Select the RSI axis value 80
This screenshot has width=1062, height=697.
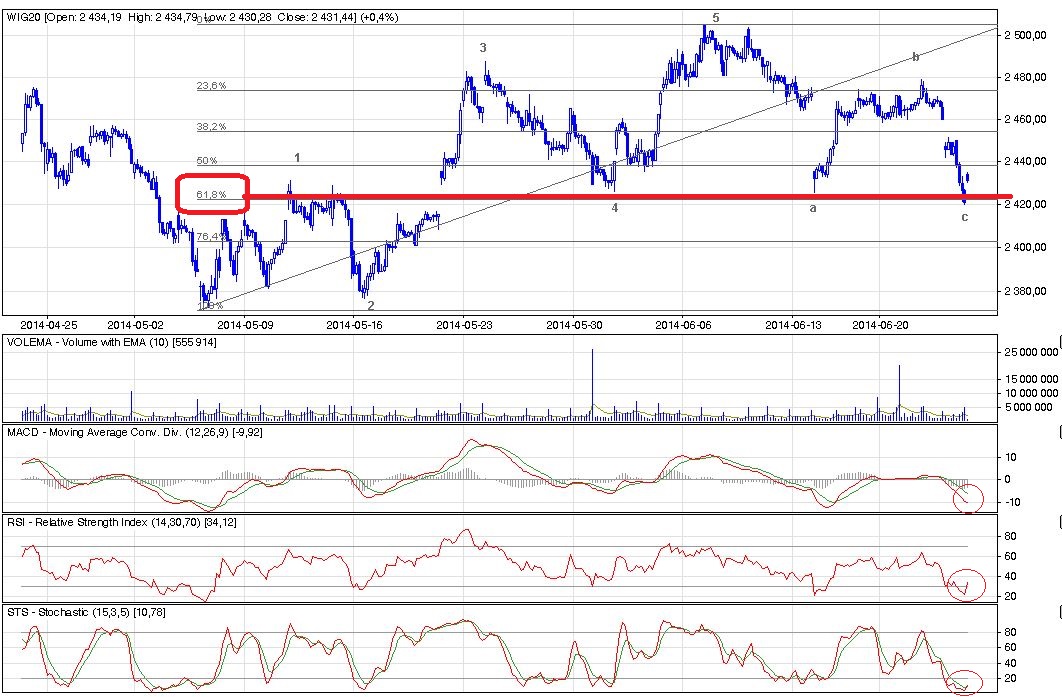(x=1011, y=536)
